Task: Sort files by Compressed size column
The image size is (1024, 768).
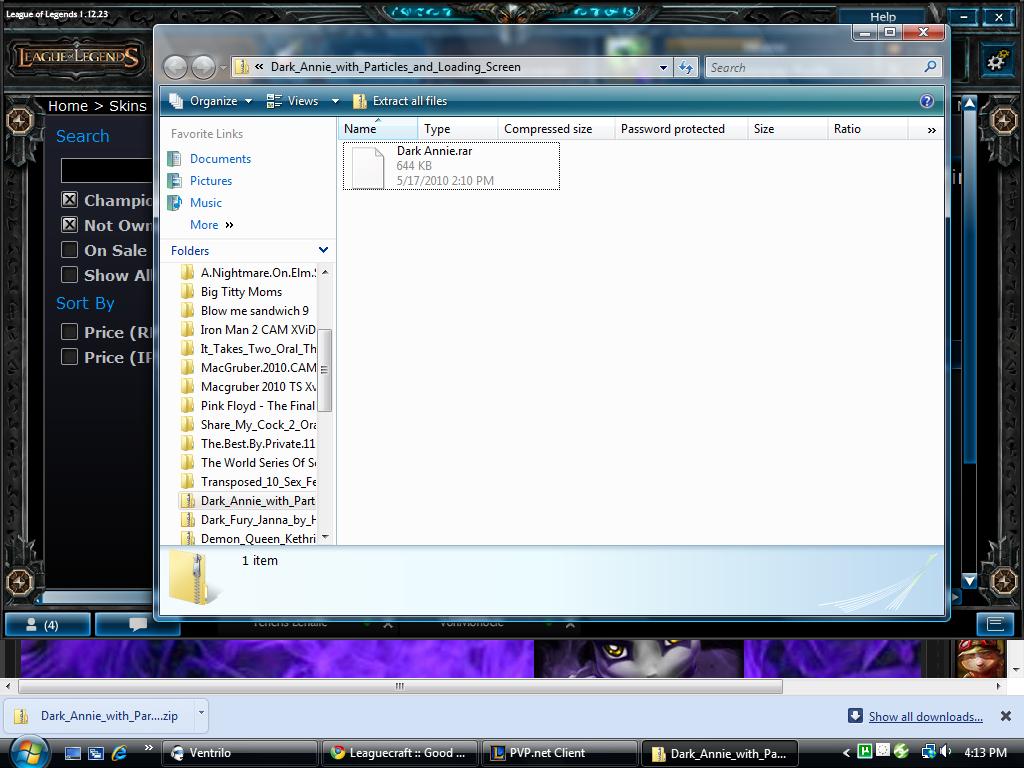Action: 548,129
